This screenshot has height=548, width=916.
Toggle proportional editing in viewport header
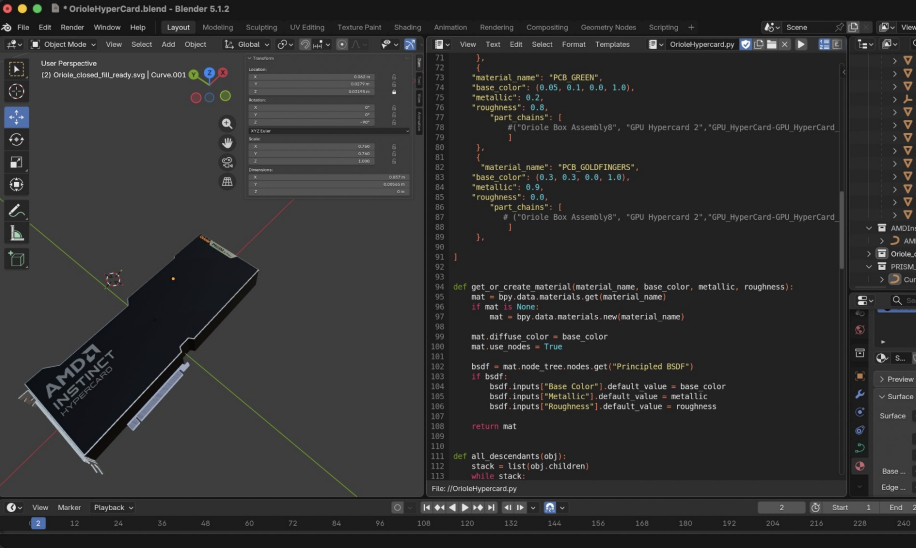tap(342, 44)
